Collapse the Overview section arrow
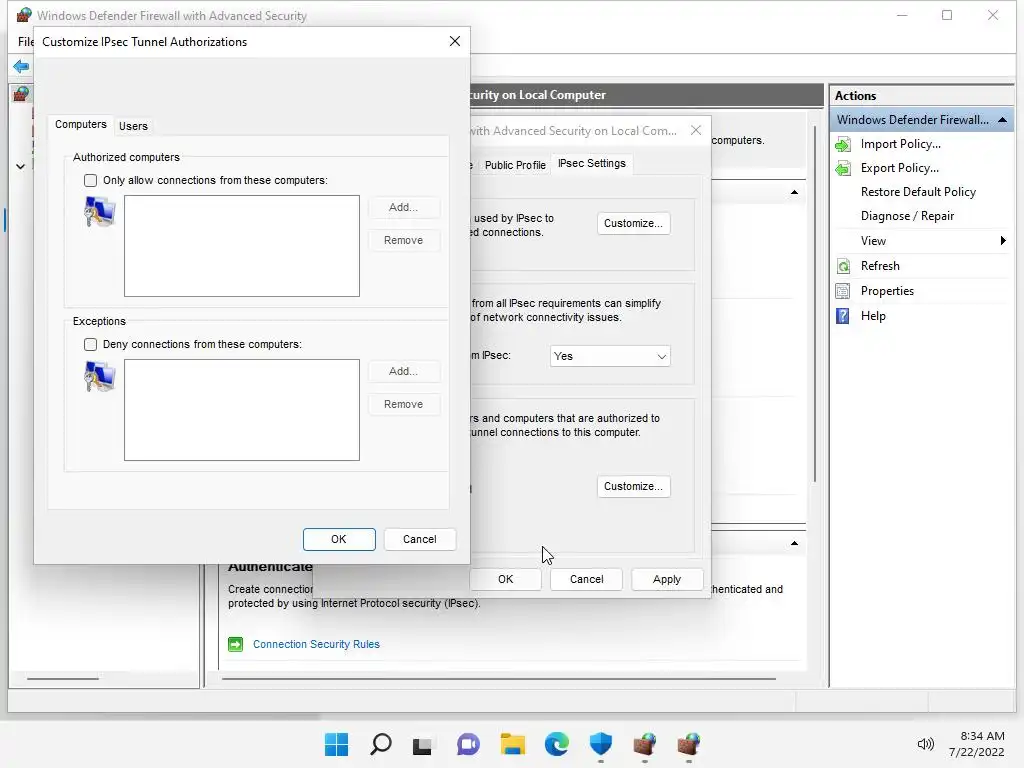Image resolution: width=1024 pixels, height=768 pixels. click(794, 192)
